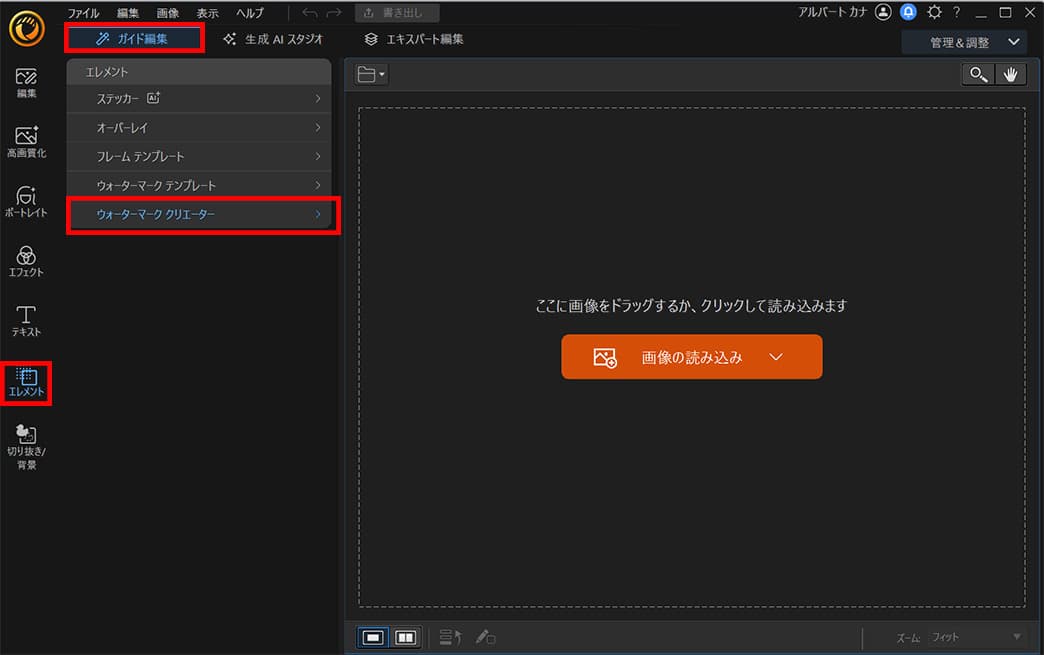This screenshot has height=655, width=1044.
Task: Open the 編集 menu in menu bar
Action: [128, 13]
